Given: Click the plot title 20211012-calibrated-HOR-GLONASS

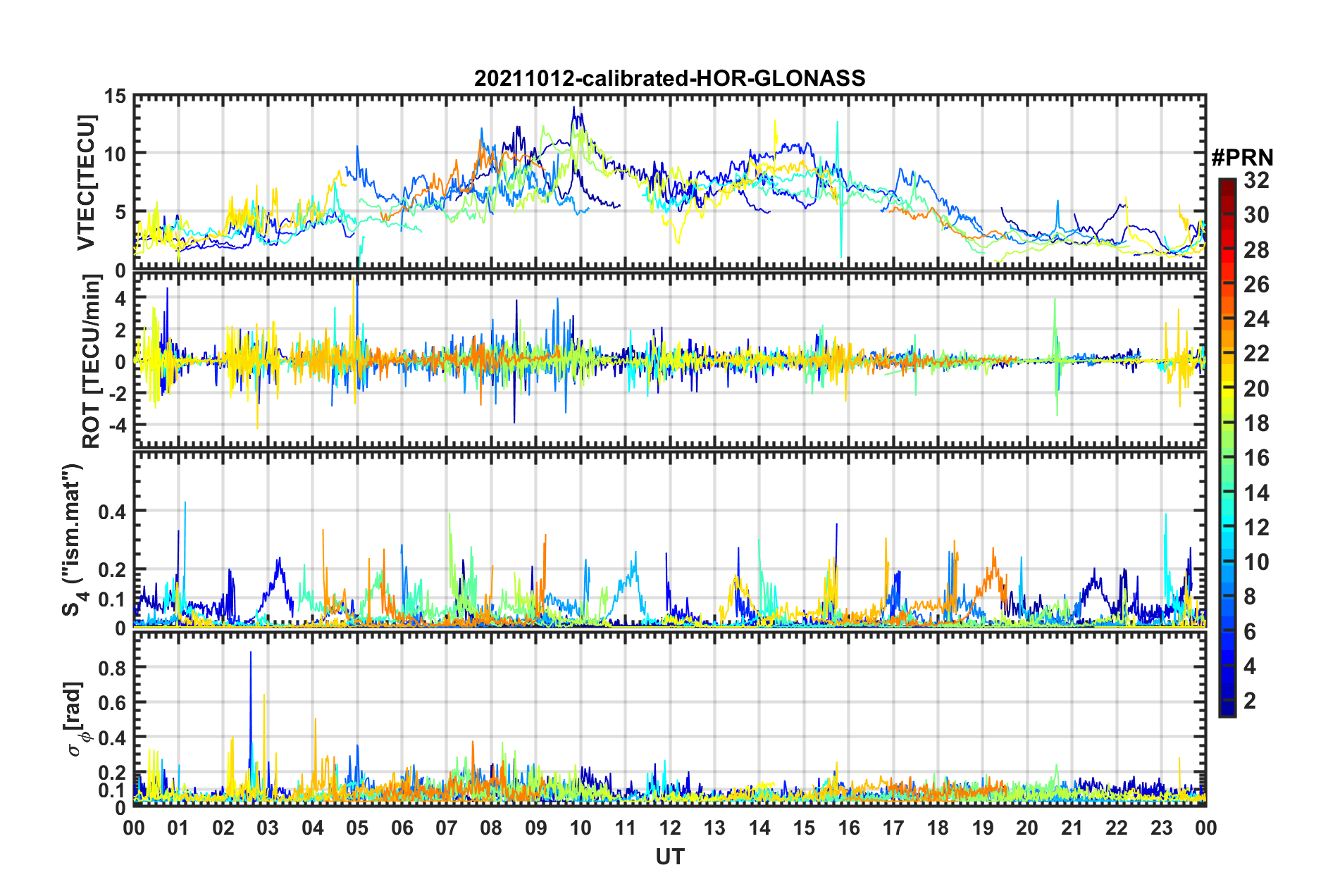Looking at the screenshot, I should (x=669, y=78).
